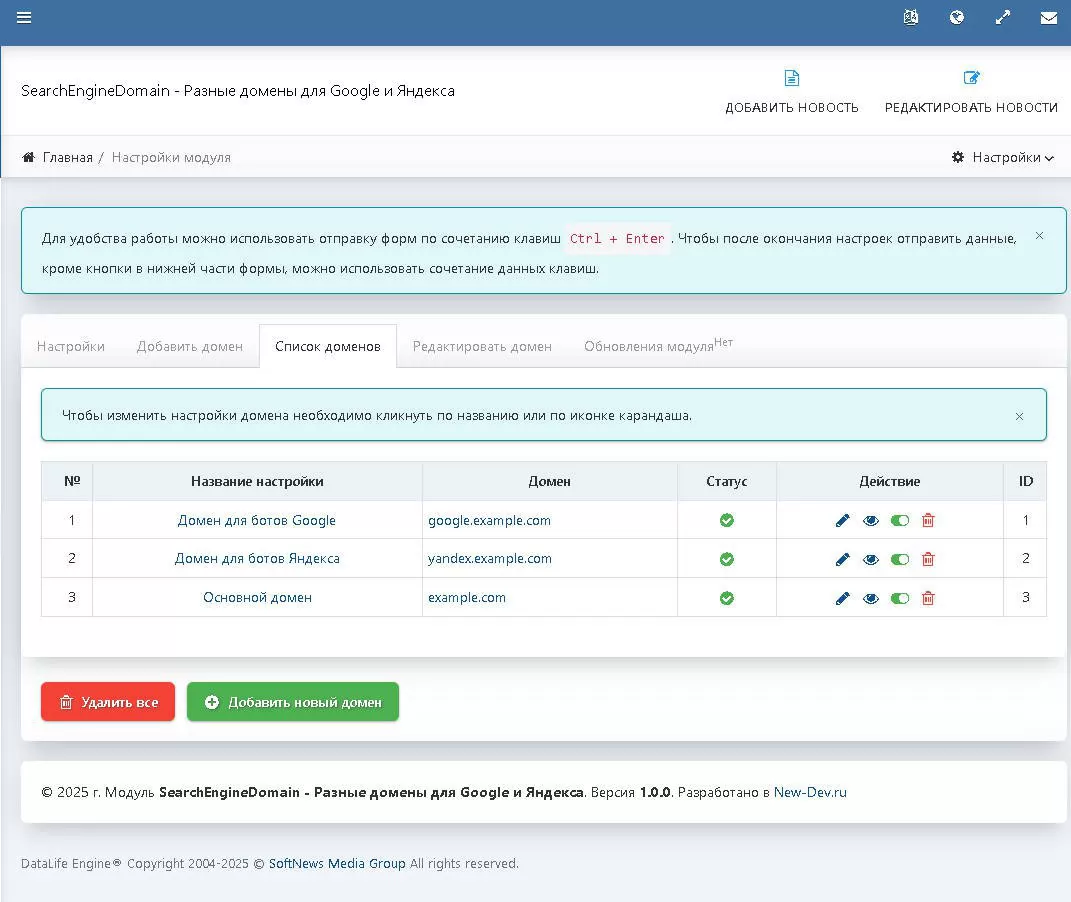Open the Обновления модуля tab

tap(658, 345)
